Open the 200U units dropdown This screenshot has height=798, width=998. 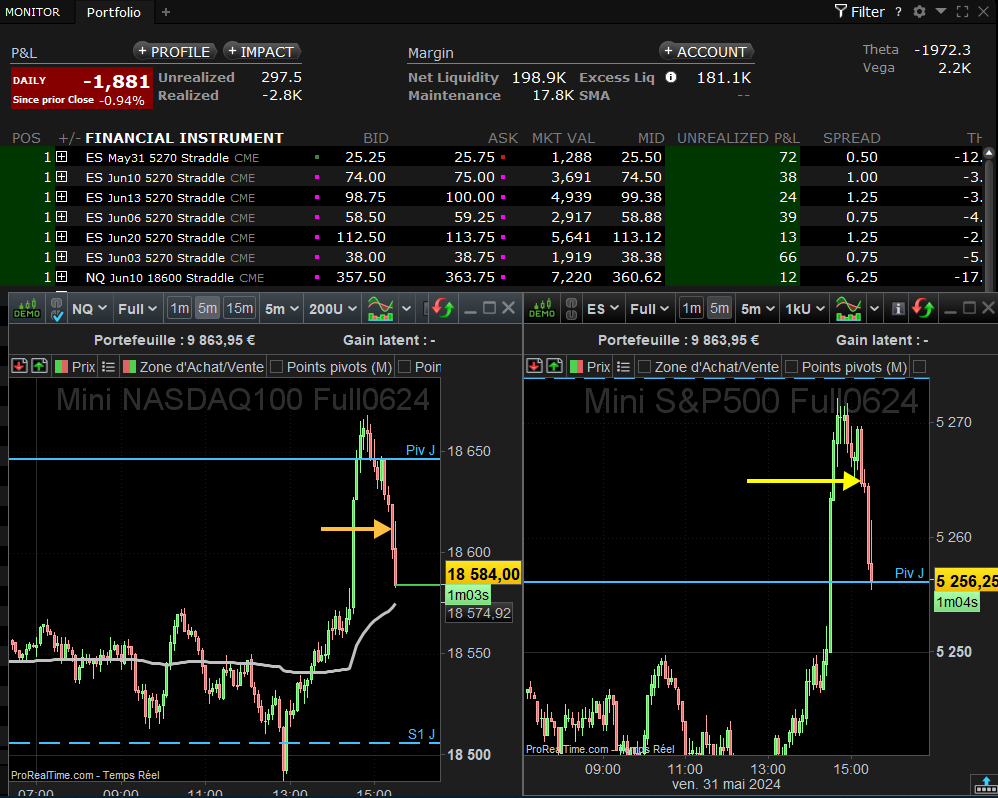[332, 309]
